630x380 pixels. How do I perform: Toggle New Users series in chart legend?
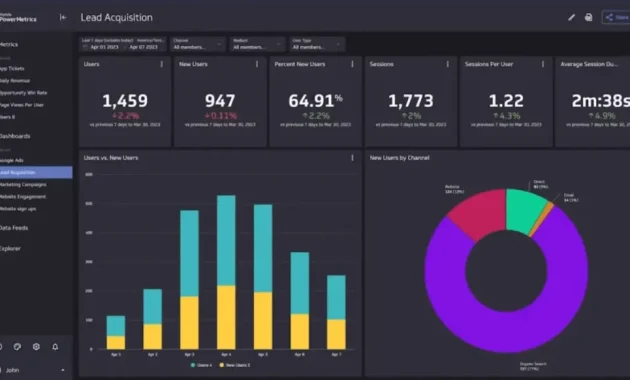click(x=235, y=365)
